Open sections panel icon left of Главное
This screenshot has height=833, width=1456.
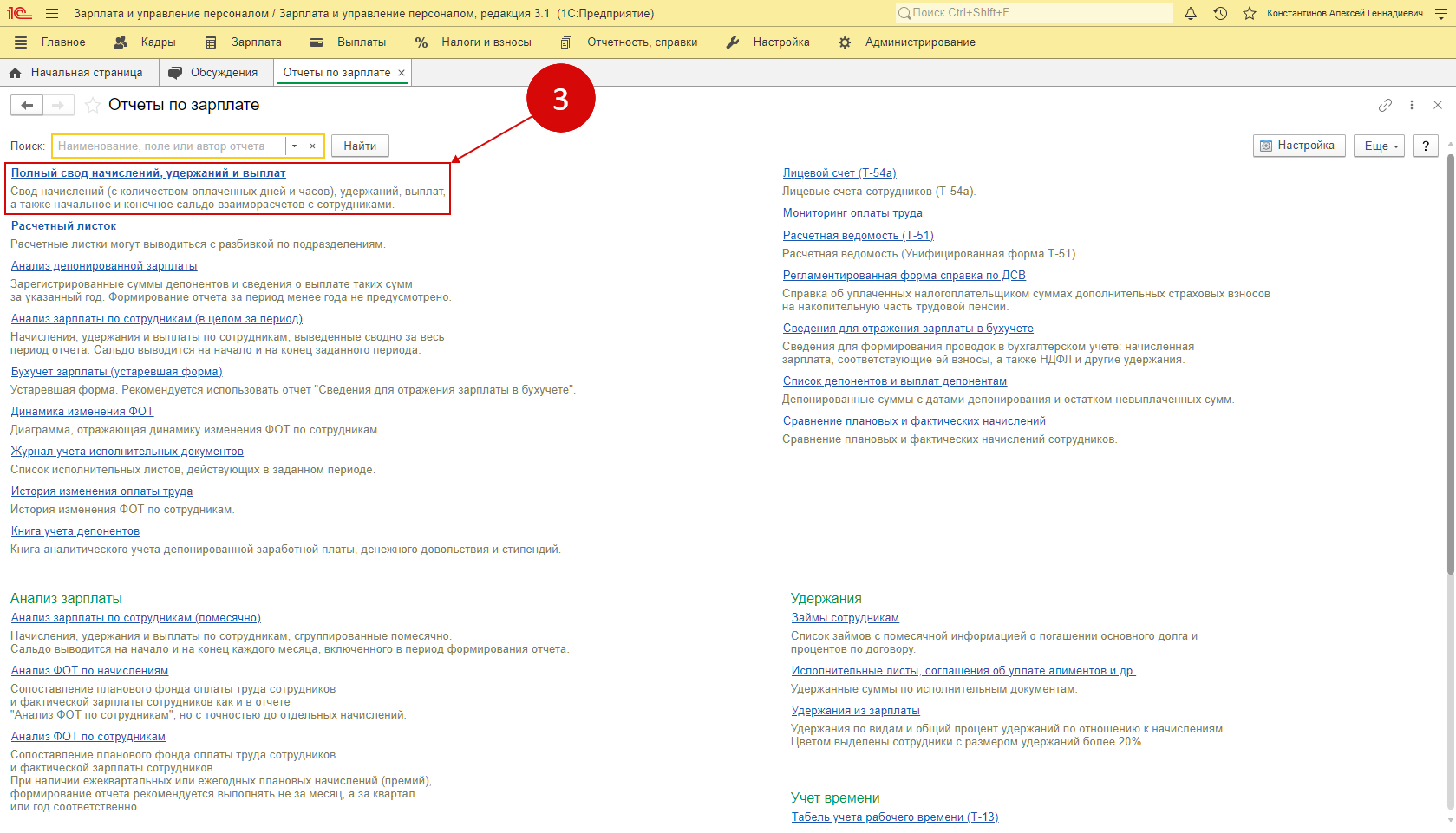point(21,42)
